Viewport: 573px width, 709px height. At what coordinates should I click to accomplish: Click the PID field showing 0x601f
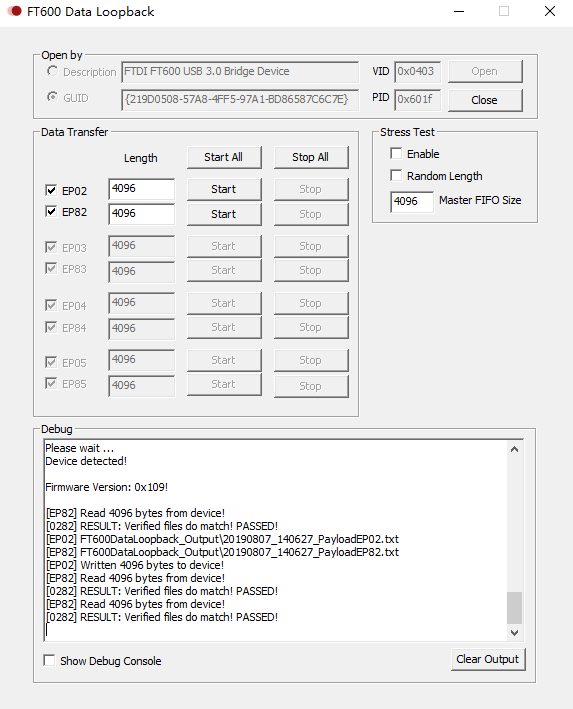pyautogui.click(x=417, y=99)
